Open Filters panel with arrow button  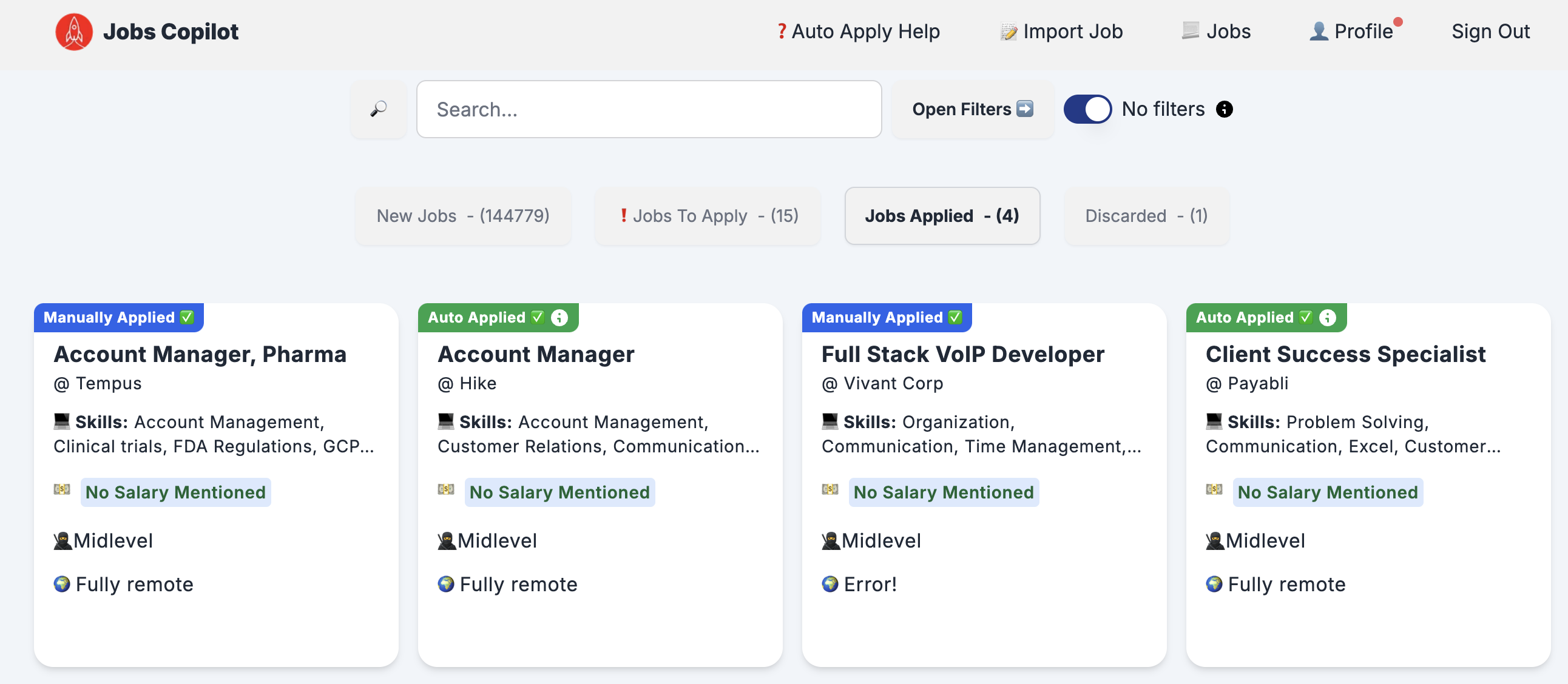972,109
